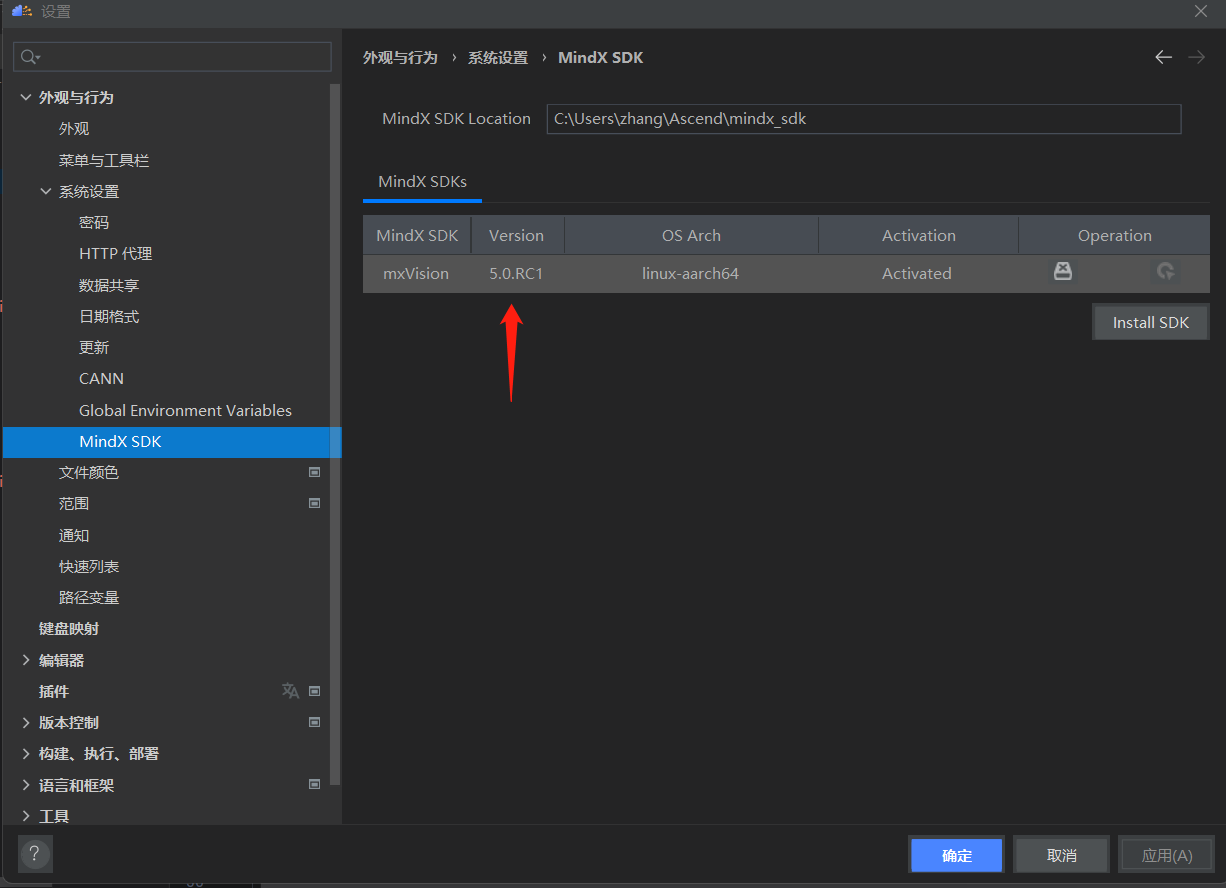Open the 更新 settings item
This screenshot has width=1226, height=888.
(x=94, y=347)
